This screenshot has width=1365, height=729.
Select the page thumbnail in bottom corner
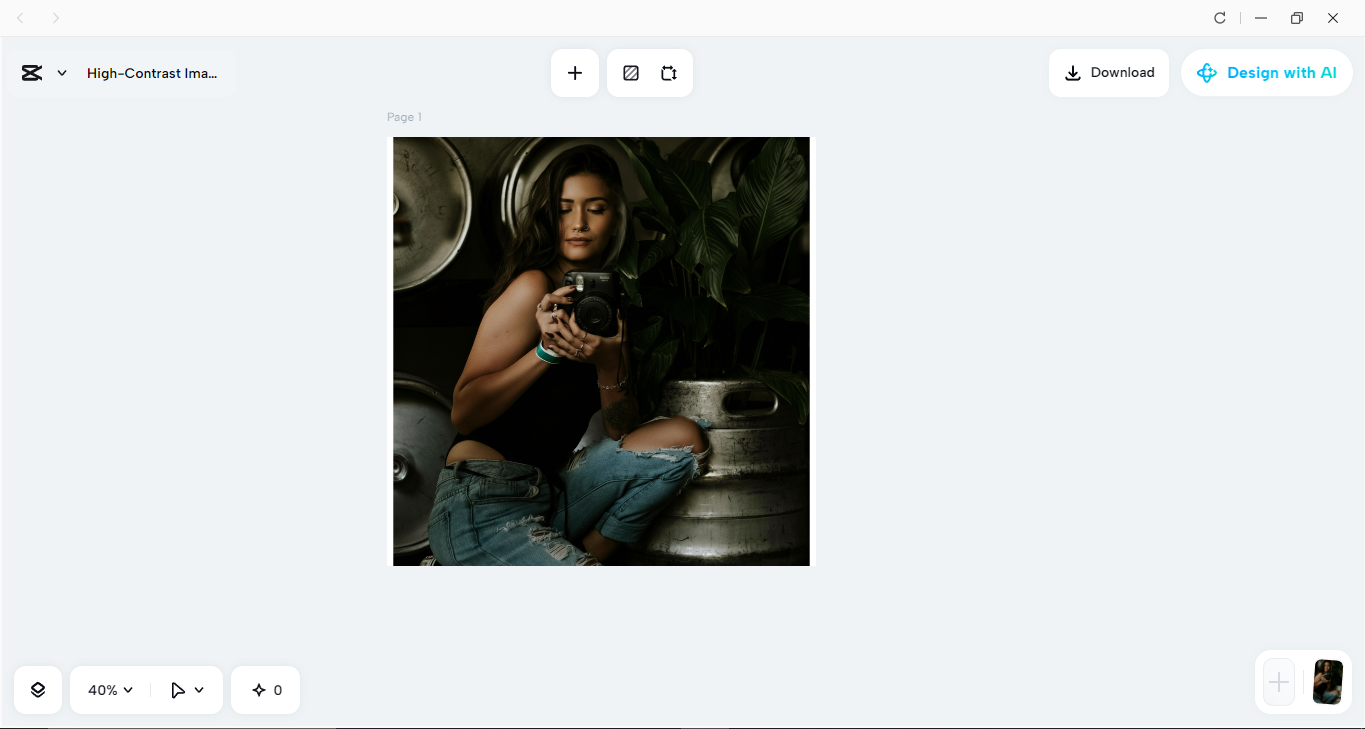1328,682
